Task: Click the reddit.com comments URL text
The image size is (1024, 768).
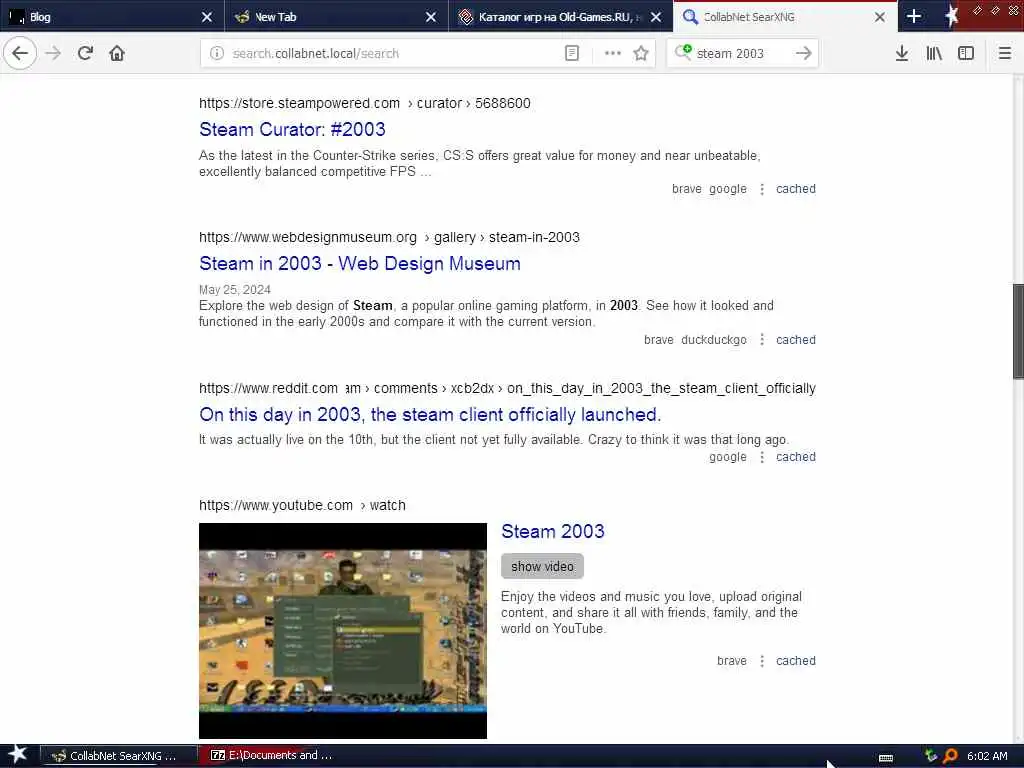Action: coord(507,388)
